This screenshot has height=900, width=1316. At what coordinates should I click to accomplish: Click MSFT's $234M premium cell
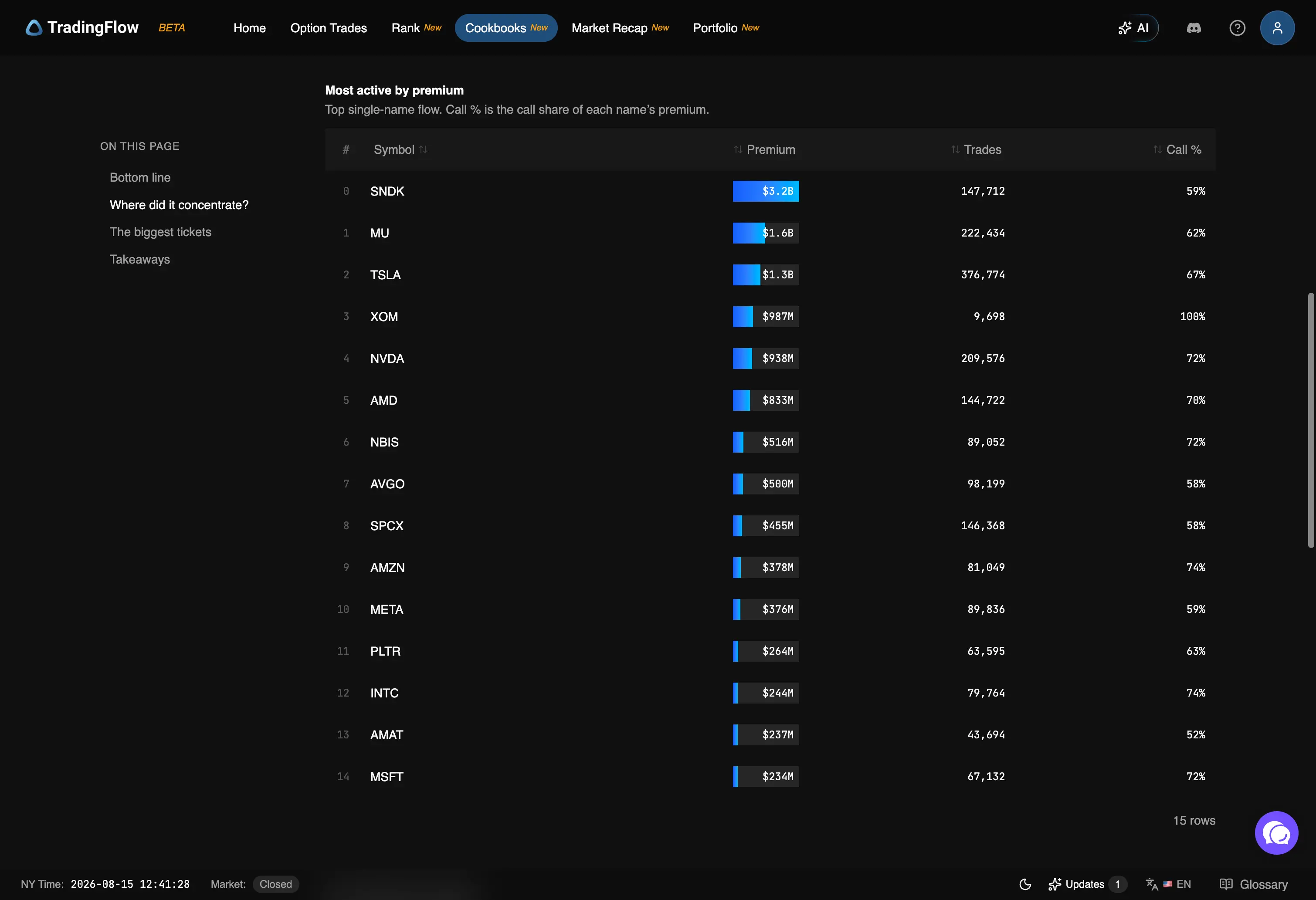pyautogui.click(x=766, y=777)
